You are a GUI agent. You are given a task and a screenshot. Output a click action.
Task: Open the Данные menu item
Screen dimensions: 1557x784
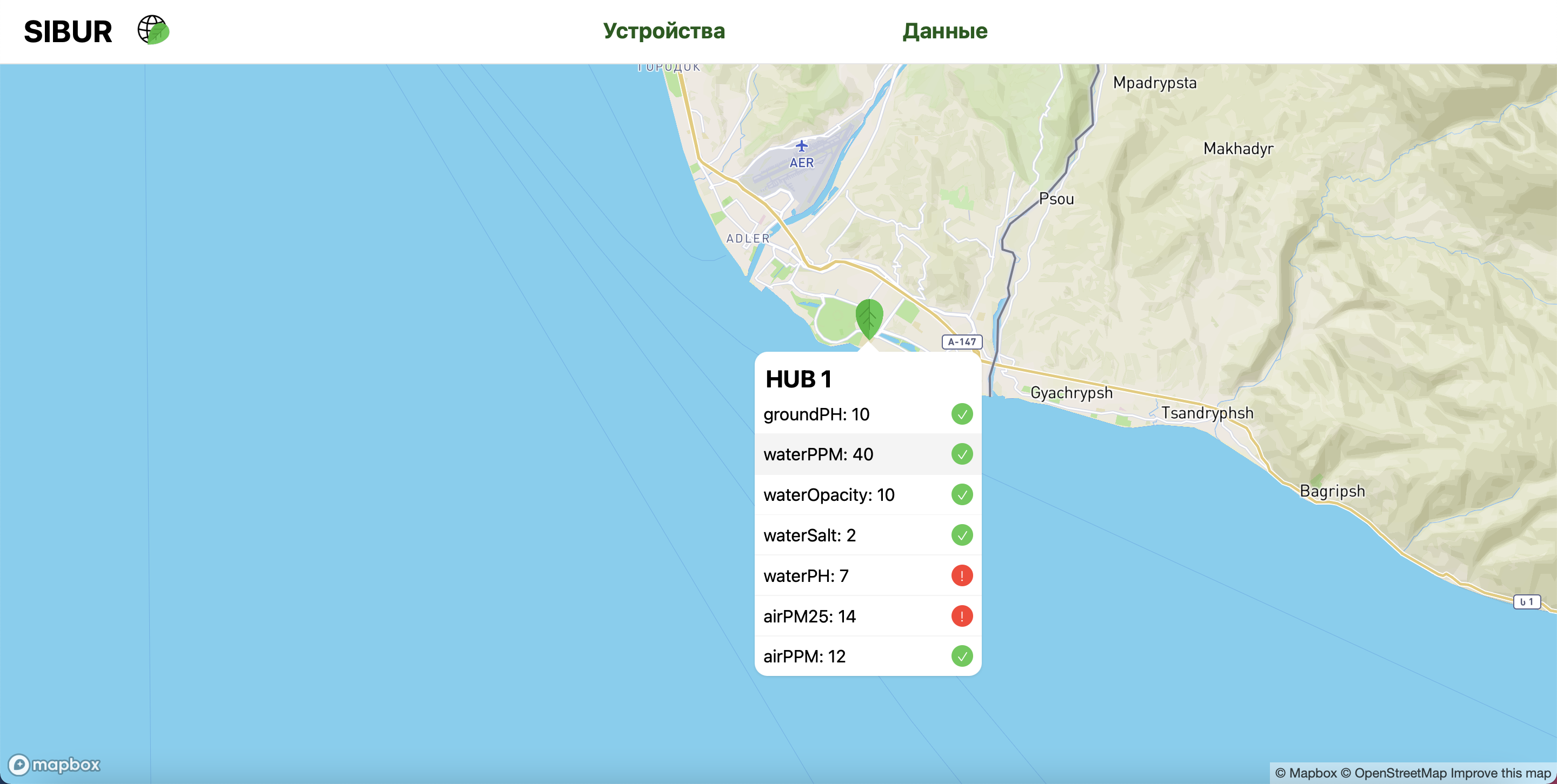[x=944, y=31]
